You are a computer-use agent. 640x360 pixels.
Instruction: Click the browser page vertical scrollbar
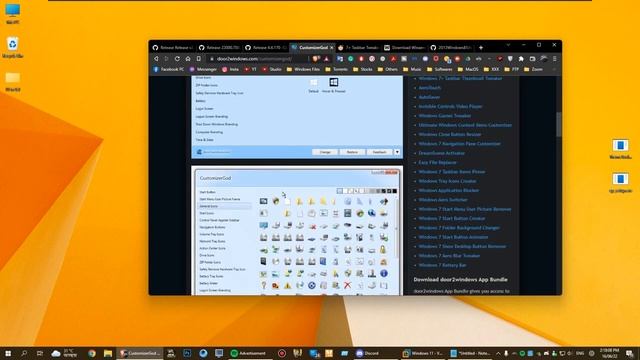559,124
